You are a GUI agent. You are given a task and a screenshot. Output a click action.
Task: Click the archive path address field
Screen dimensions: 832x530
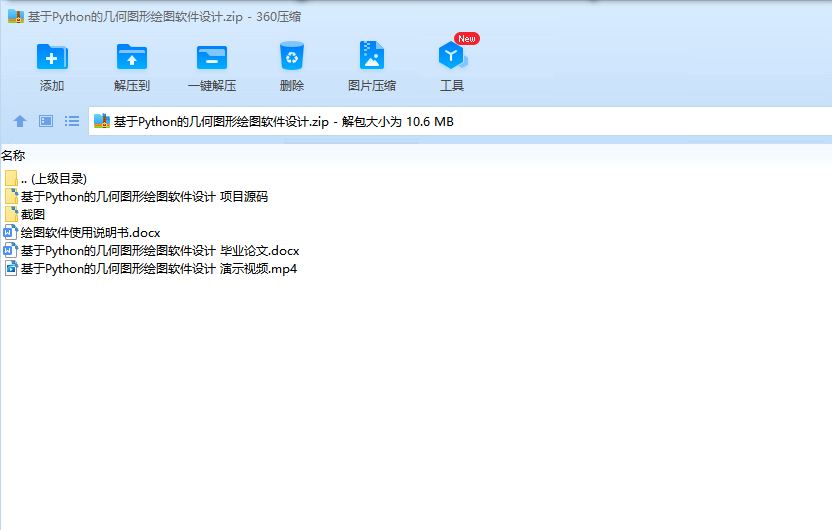[x=460, y=121]
